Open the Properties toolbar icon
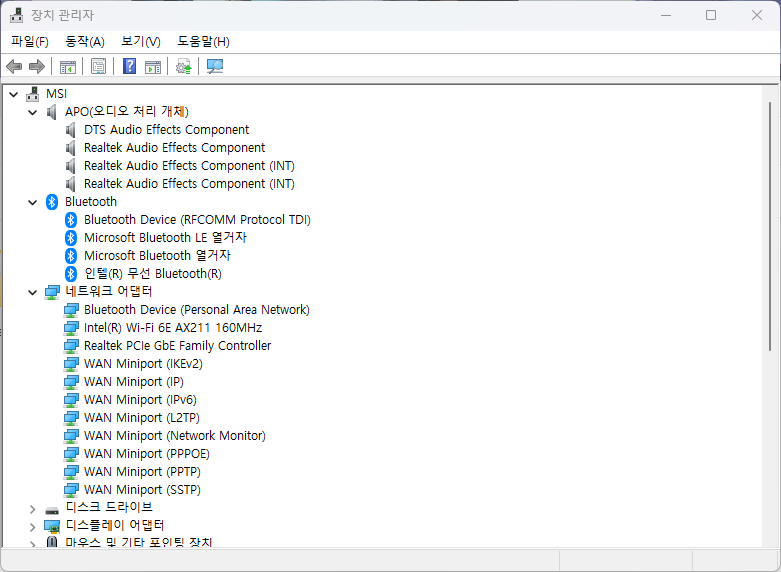 pos(98,66)
